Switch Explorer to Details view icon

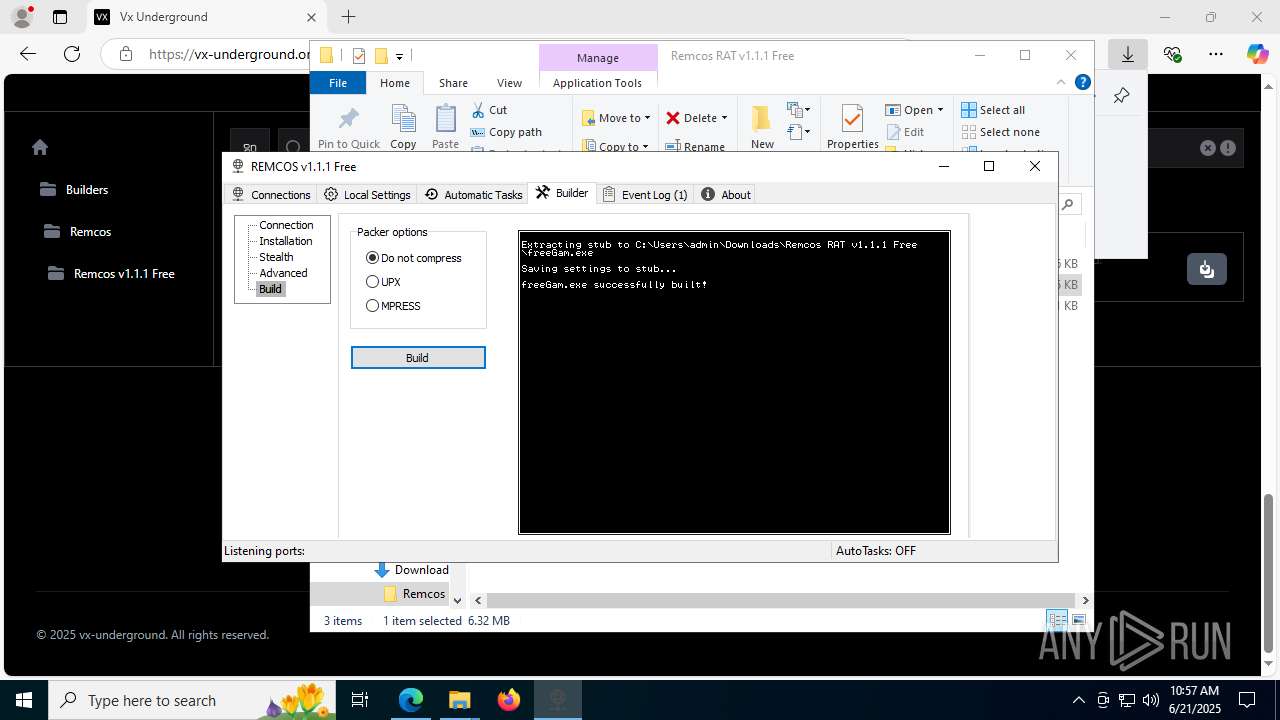[x=1057, y=621]
